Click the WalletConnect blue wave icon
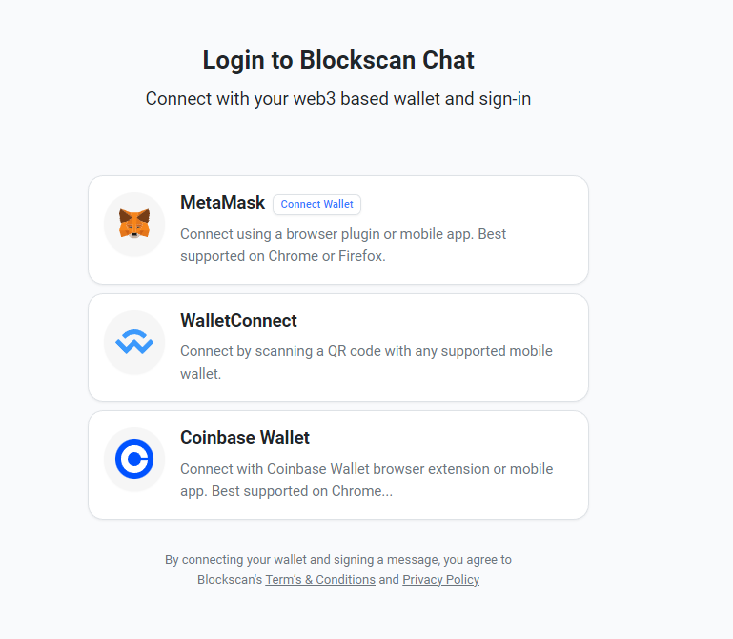This screenshot has width=733, height=639. point(134,342)
